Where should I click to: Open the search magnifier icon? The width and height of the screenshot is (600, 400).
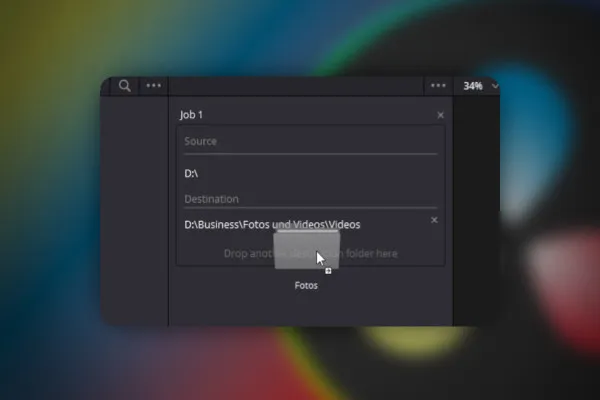124,86
